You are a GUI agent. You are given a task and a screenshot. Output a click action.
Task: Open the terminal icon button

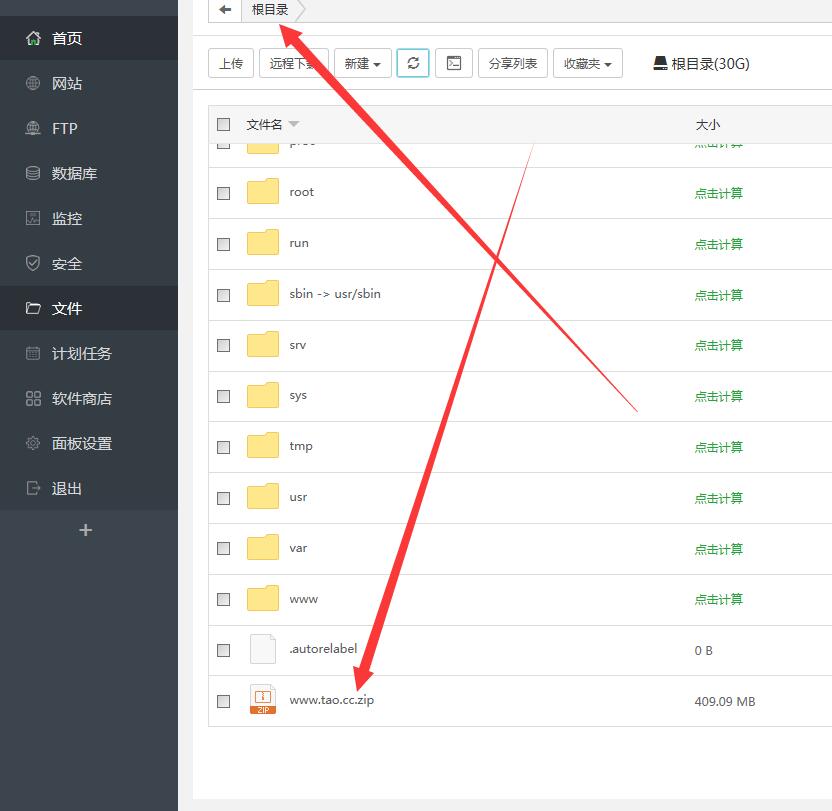tap(454, 63)
